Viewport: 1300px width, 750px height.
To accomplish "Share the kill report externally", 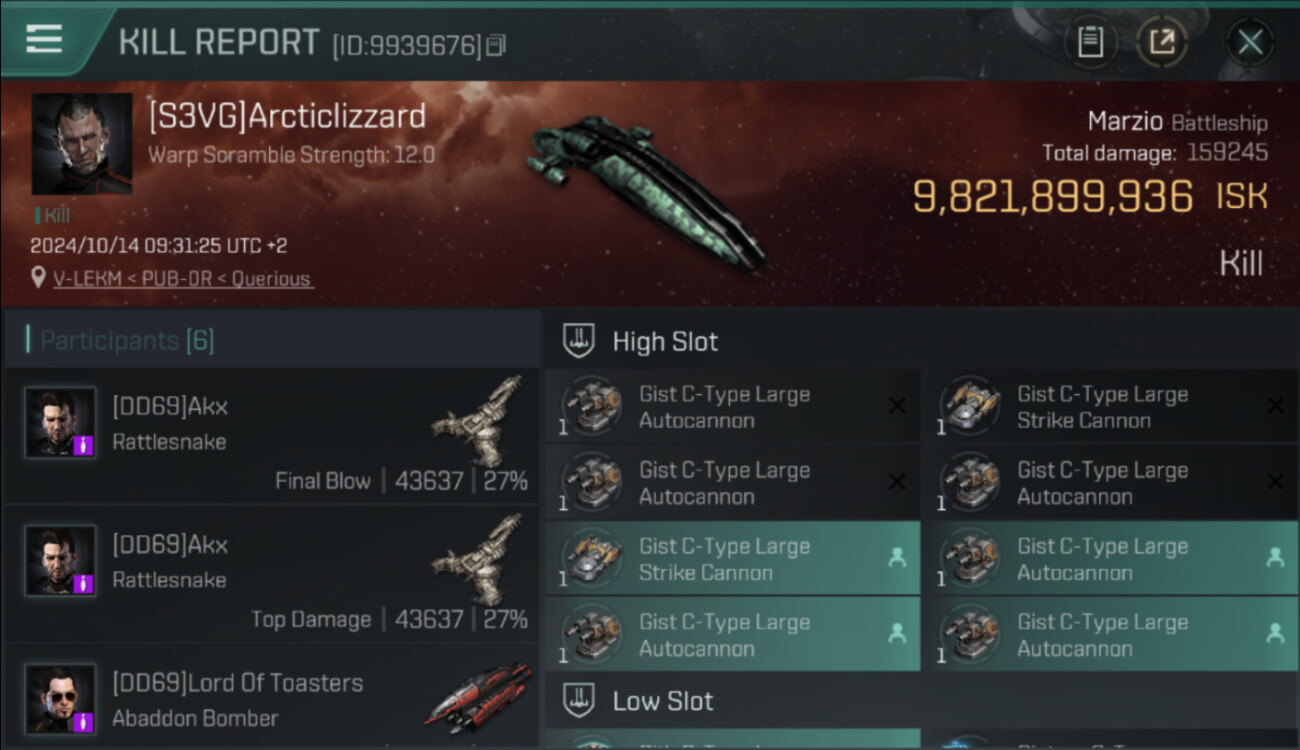I will pyautogui.click(x=1162, y=42).
